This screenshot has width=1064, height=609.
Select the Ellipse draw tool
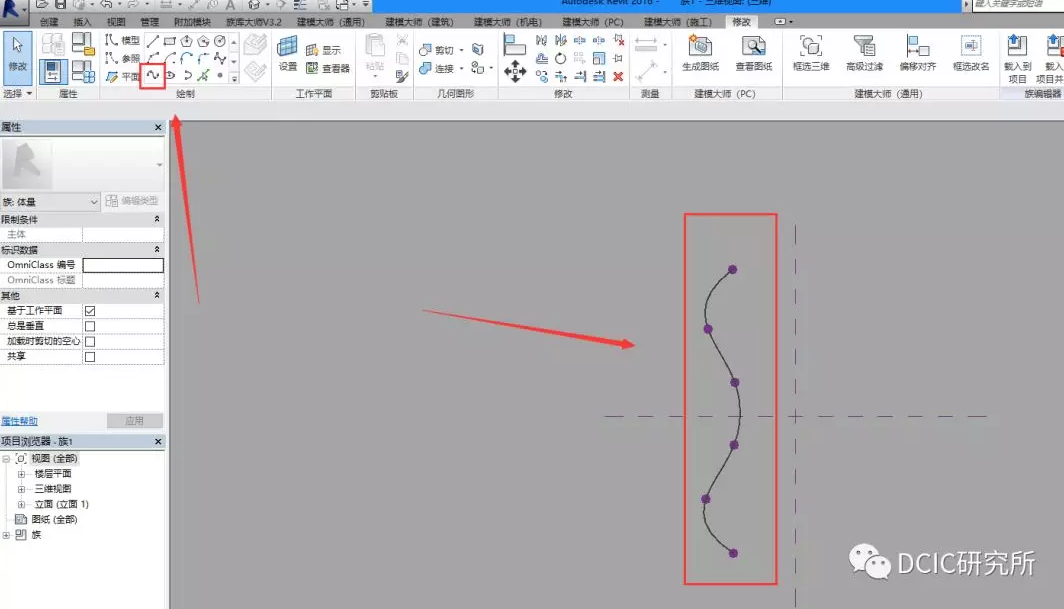pos(170,75)
